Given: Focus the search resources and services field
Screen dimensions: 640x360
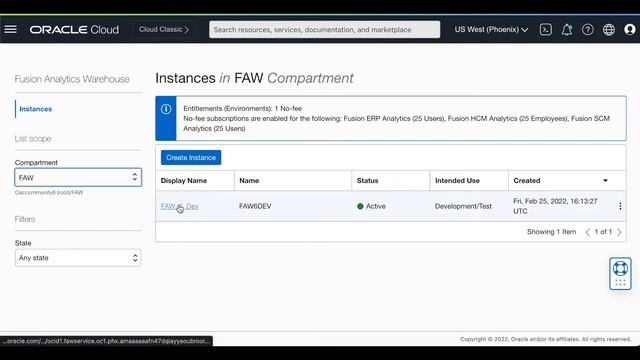Looking at the screenshot, I should [x=324, y=29].
